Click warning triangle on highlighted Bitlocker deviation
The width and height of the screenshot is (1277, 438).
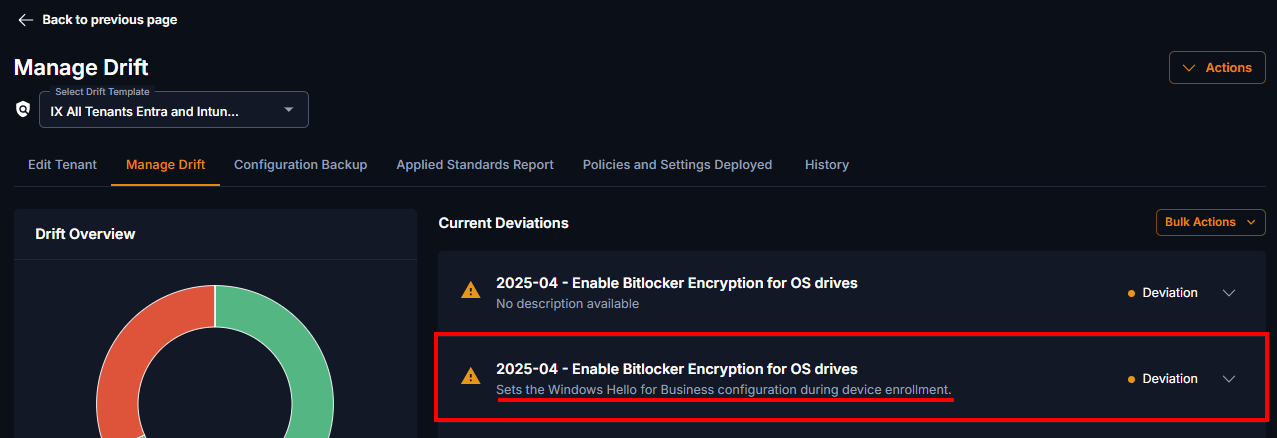coord(470,377)
